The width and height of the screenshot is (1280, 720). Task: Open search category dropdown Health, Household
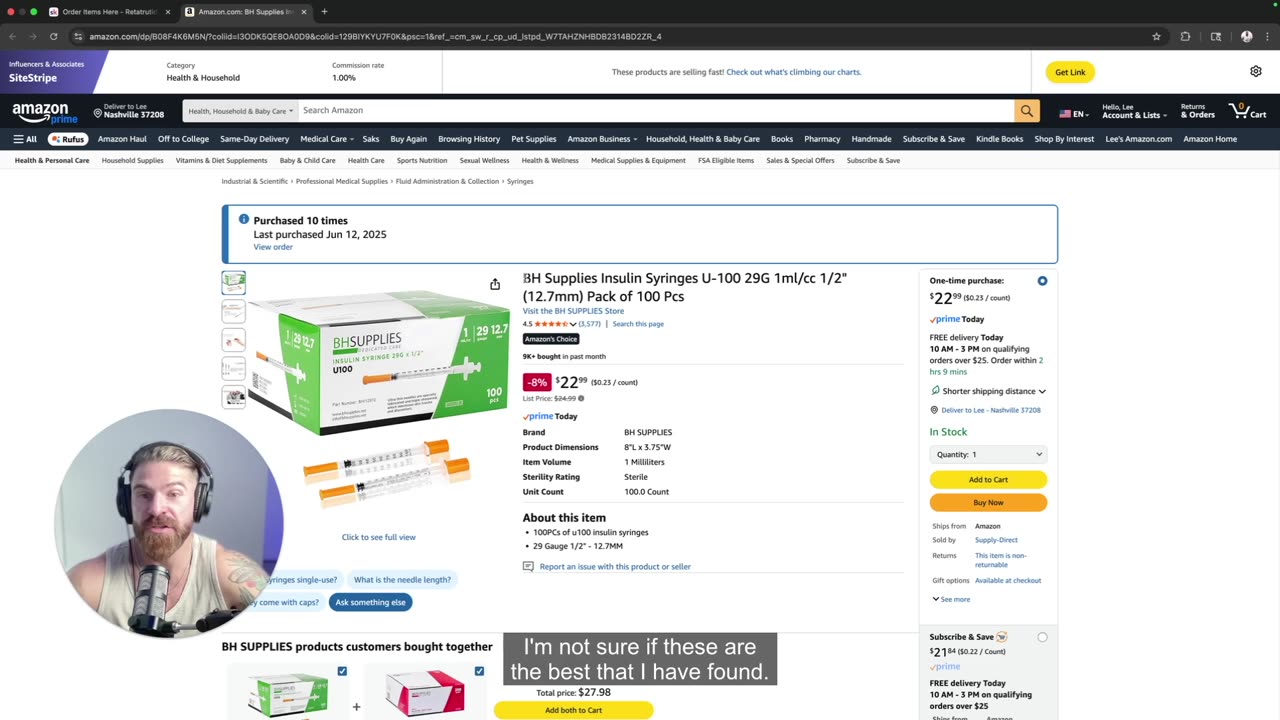(239, 111)
